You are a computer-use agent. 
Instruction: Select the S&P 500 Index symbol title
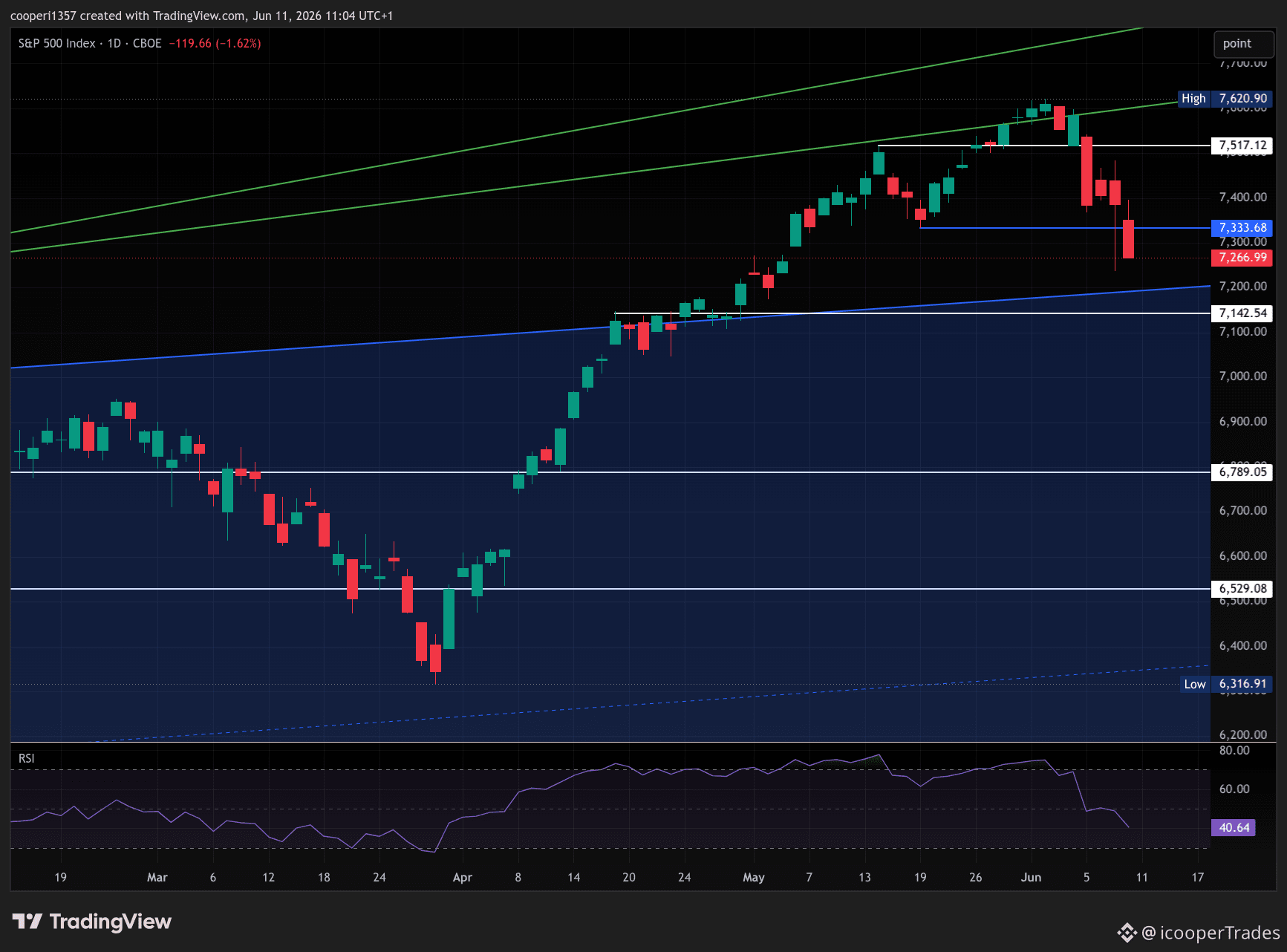(57, 43)
